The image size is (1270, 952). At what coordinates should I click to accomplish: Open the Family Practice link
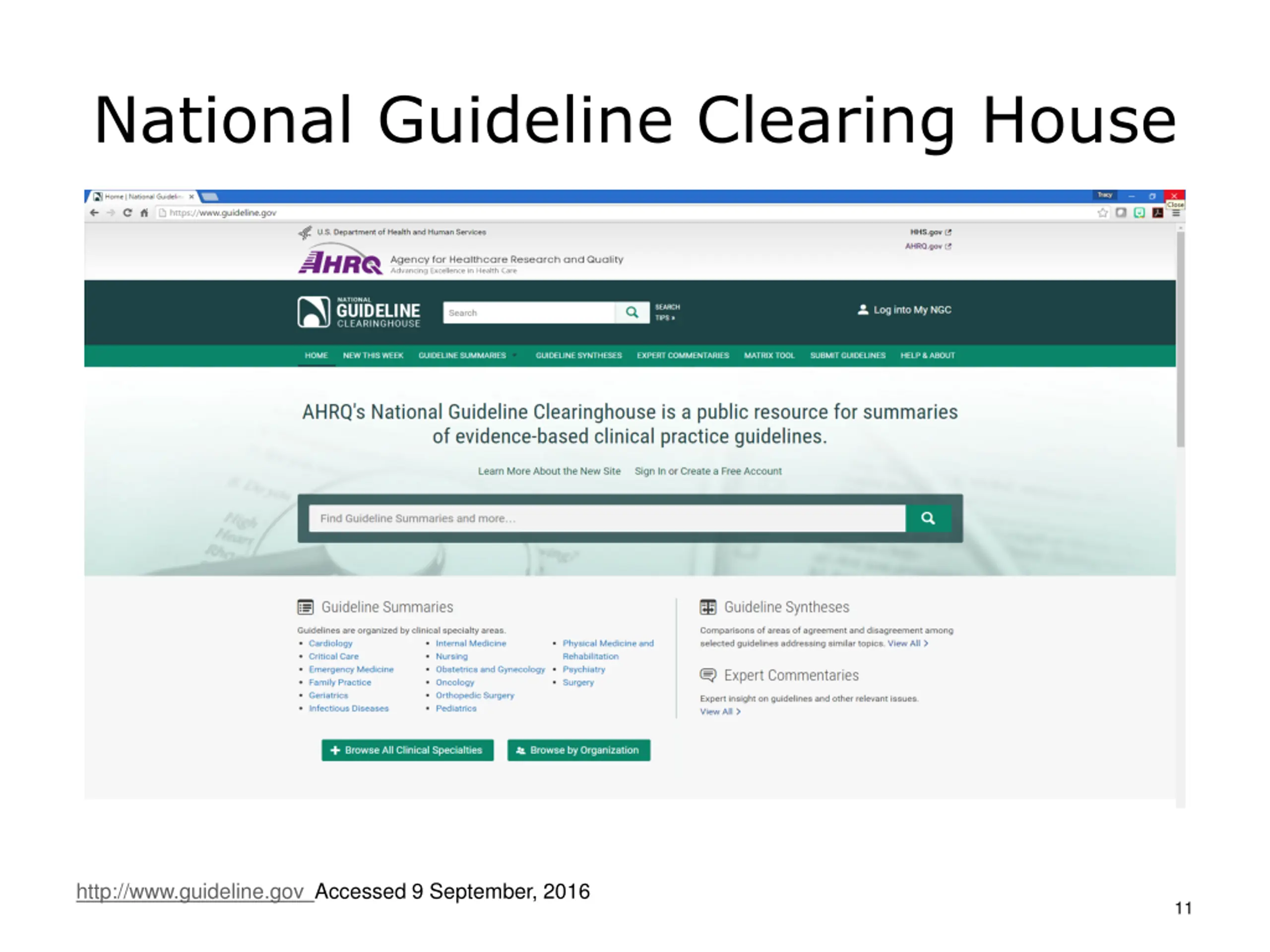340,682
